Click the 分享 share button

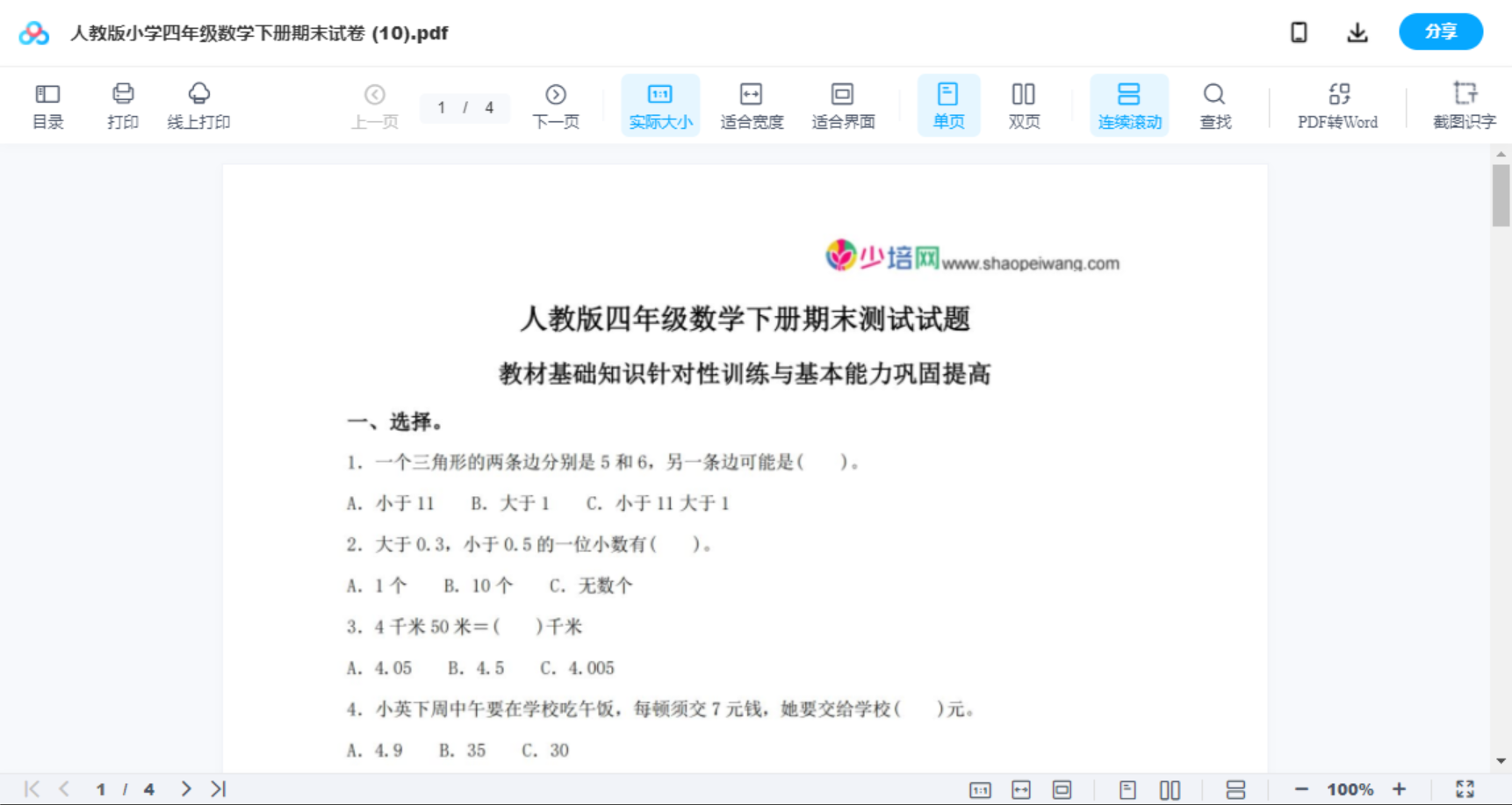pos(1441,32)
